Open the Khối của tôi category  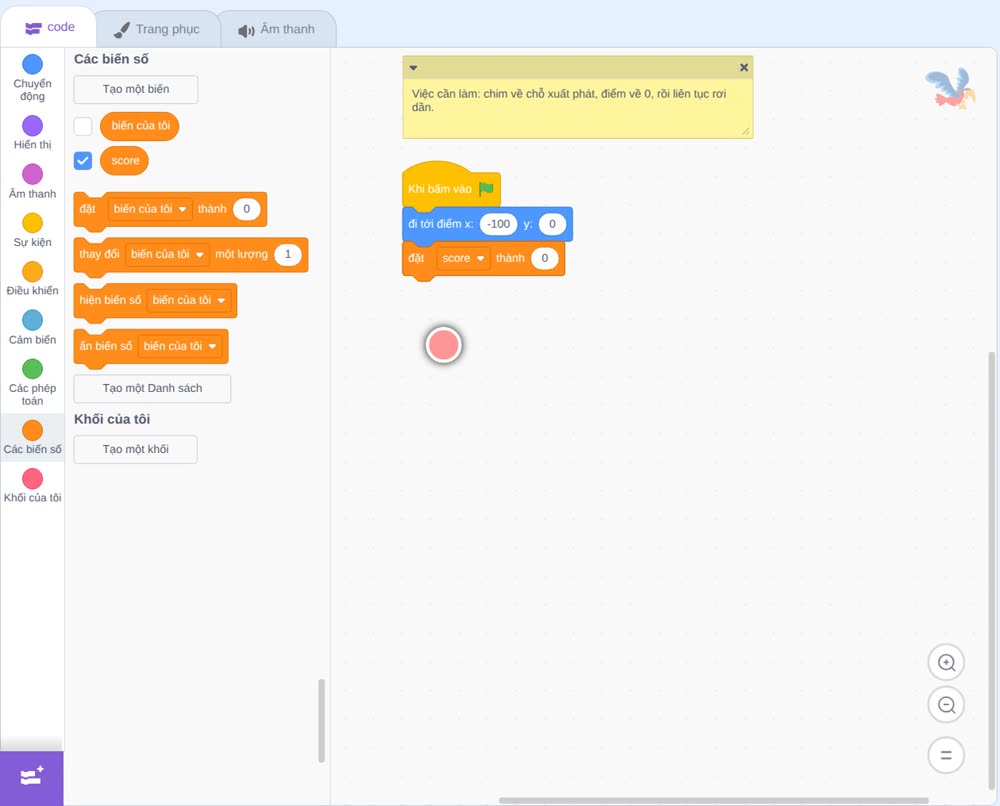click(x=33, y=486)
